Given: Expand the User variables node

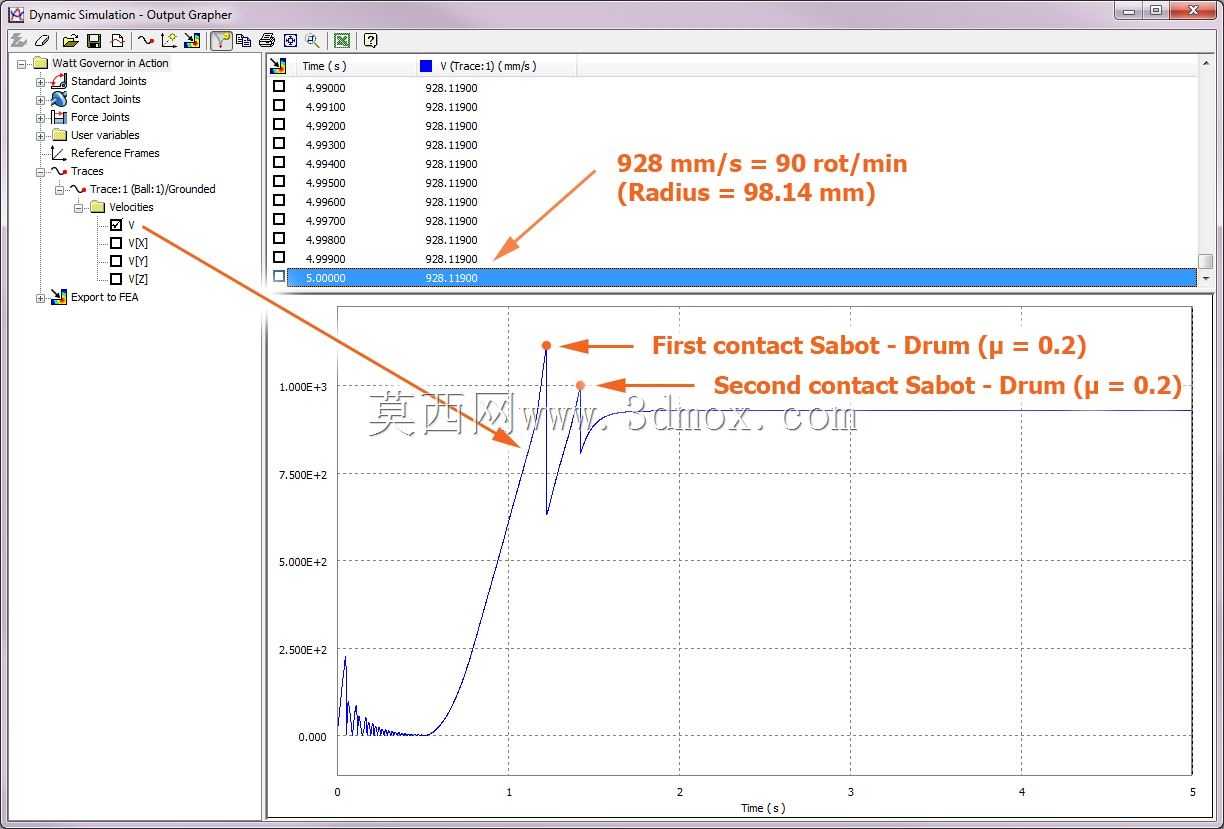Looking at the screenshot, I should (x=41, y=135).
